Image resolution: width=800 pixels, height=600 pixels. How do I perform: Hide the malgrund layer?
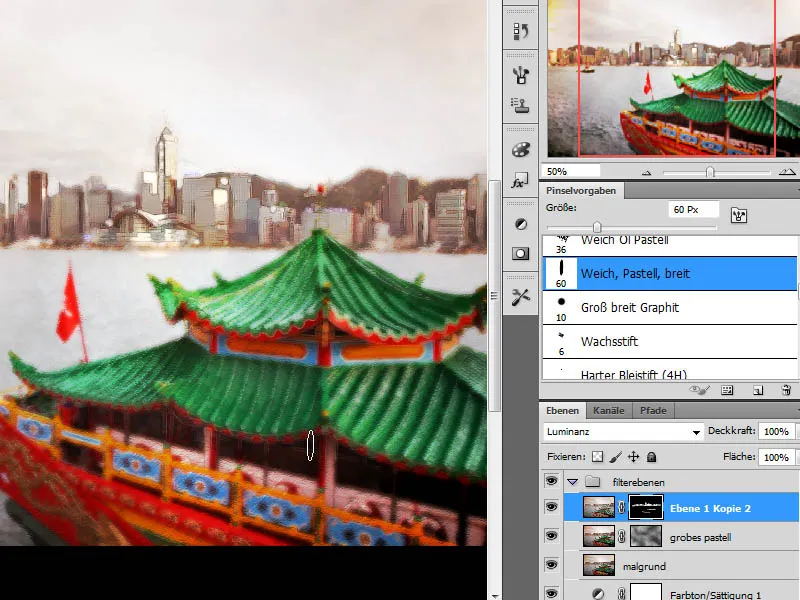coord(552,565)
